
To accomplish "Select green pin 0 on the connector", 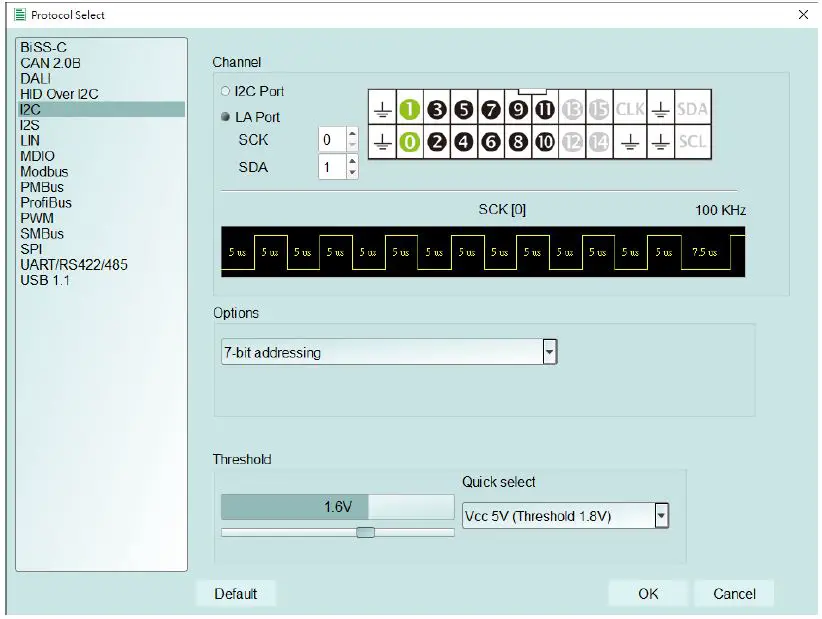I will pos(409,142).
